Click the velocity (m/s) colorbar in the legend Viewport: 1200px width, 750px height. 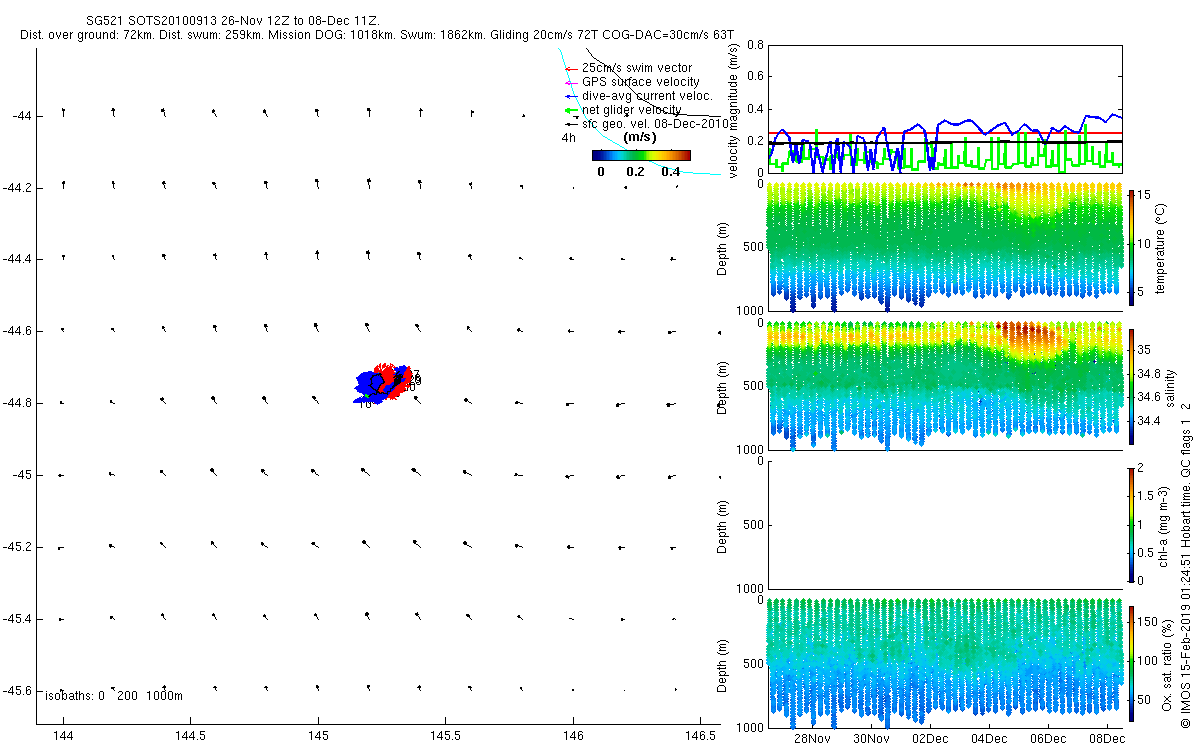640,155
